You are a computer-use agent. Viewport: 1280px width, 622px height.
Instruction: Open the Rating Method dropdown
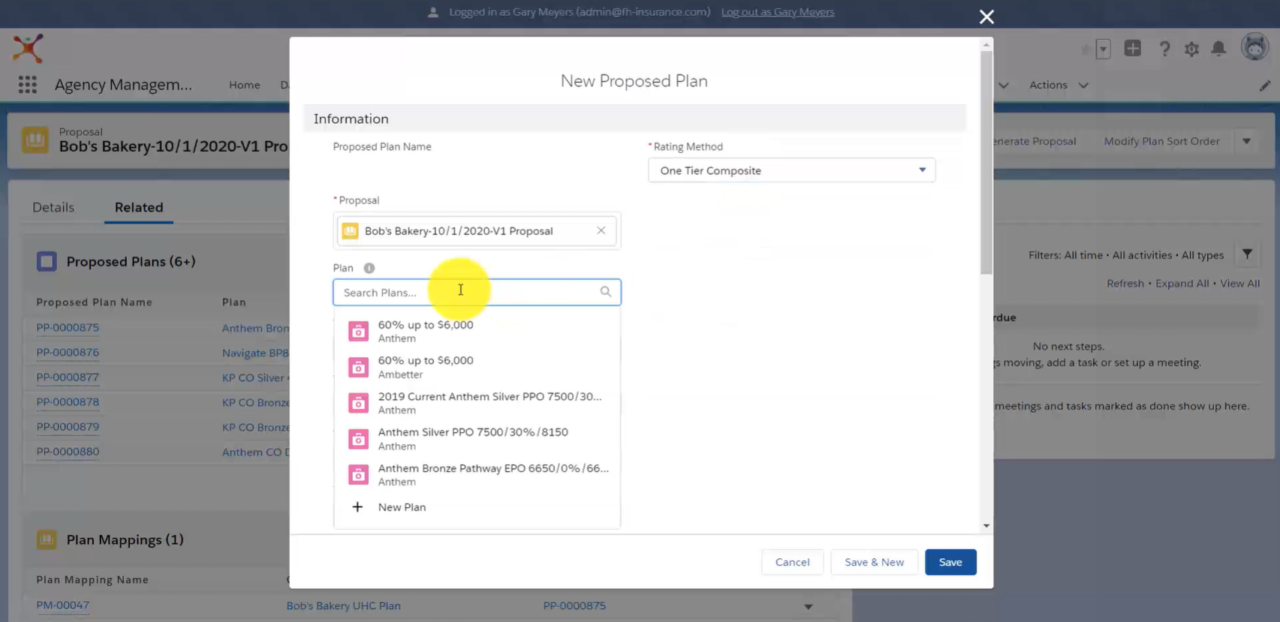tap(920, 170)
